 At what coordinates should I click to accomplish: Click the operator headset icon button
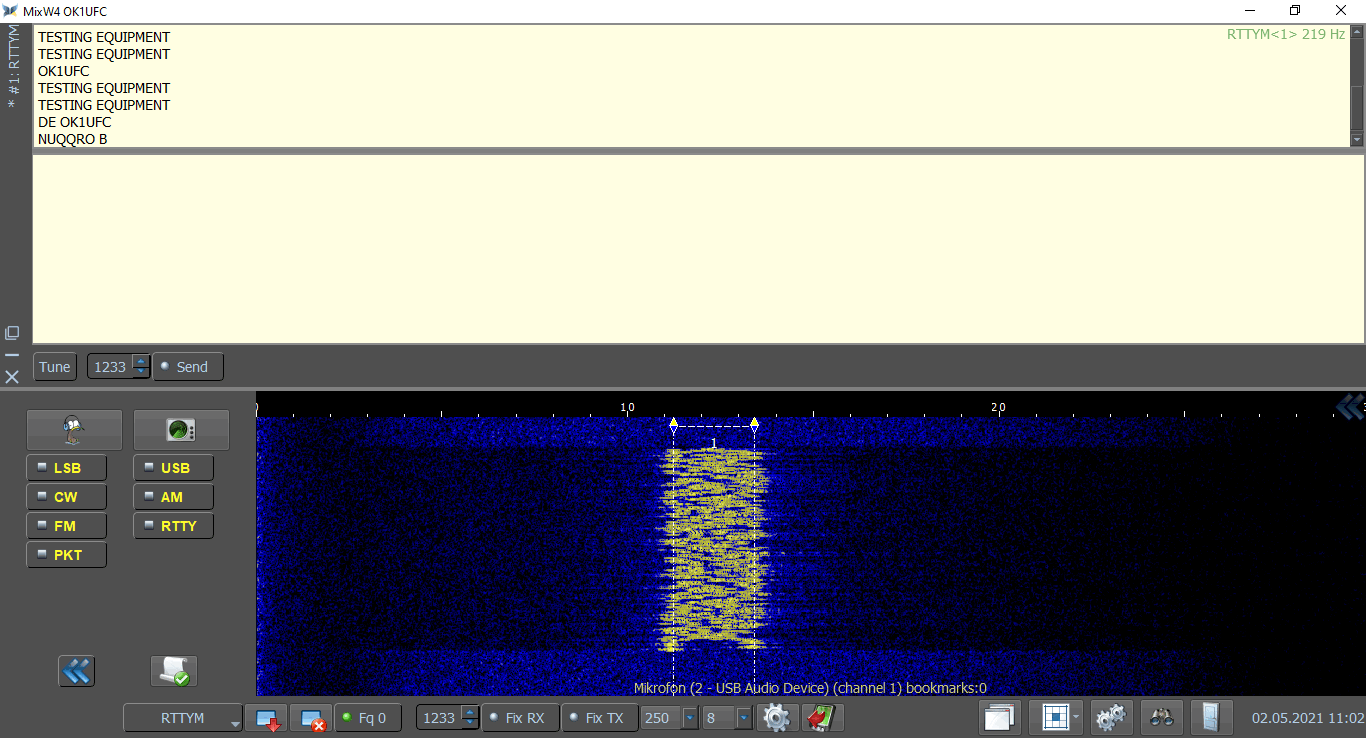point(74,430)
